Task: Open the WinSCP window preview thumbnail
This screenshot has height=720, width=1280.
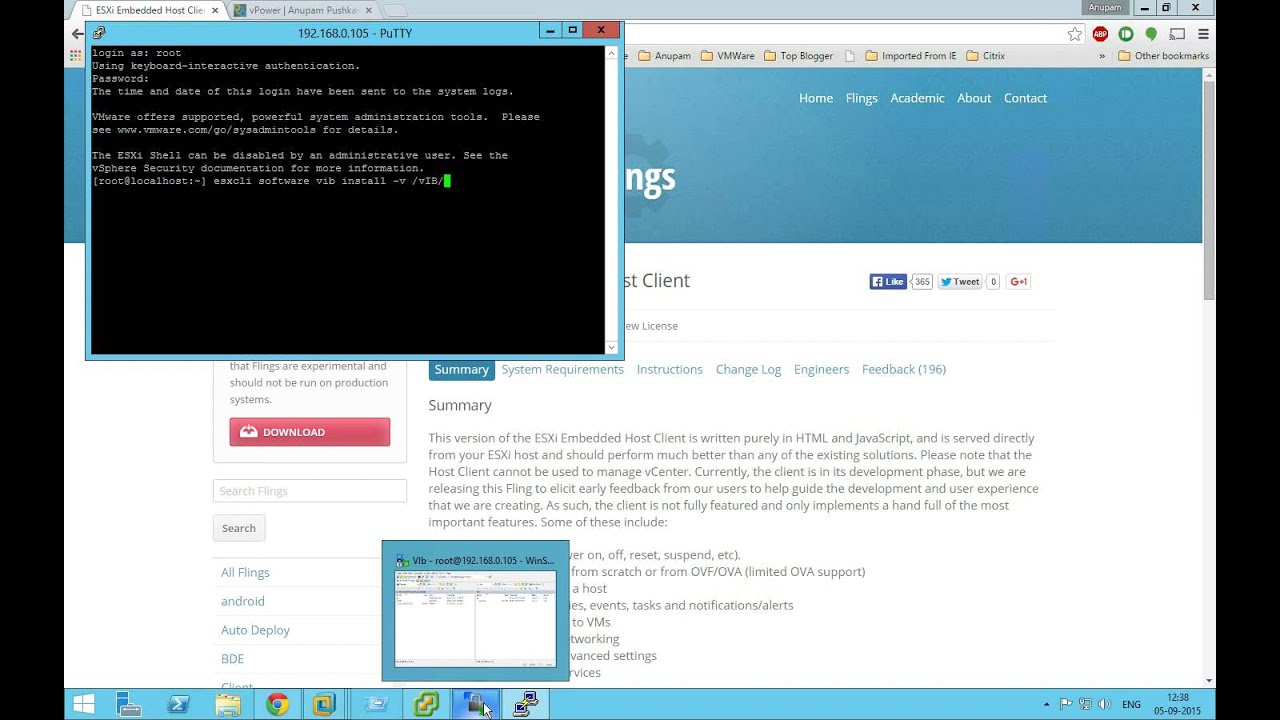Action: tap(475, 611)
